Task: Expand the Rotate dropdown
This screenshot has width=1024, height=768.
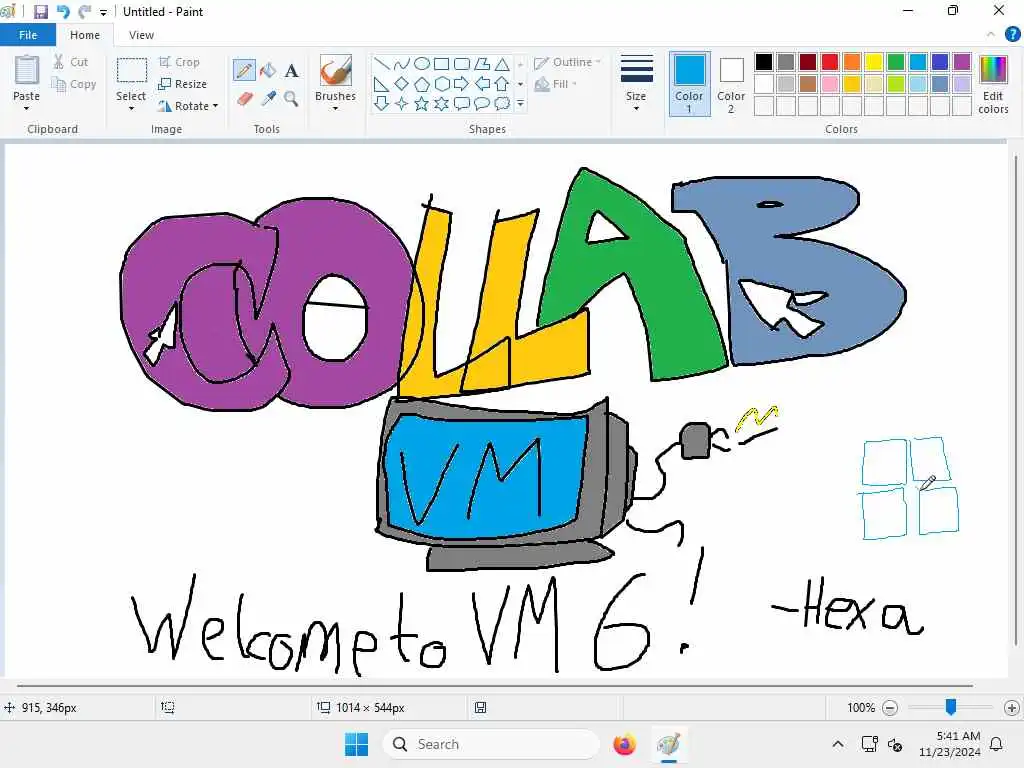Action: pos(216,106)
